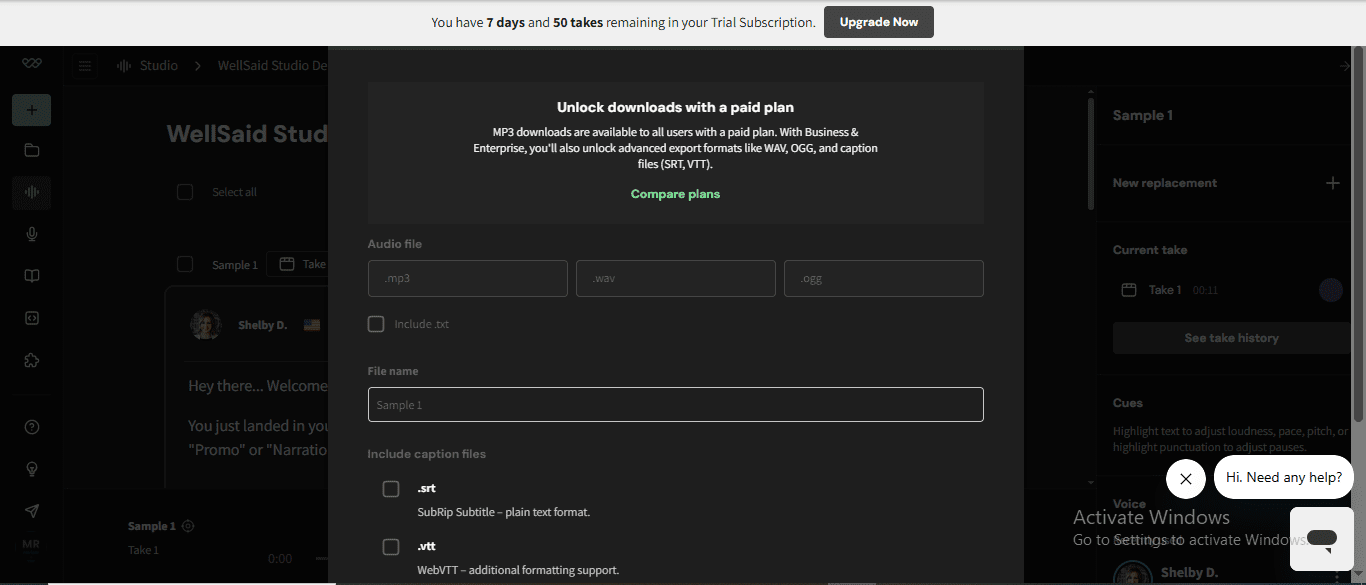The height and width of the screenshot is (585, 1366).
Task: Open the chat launcher bubble
Action: click(1322, 539)
